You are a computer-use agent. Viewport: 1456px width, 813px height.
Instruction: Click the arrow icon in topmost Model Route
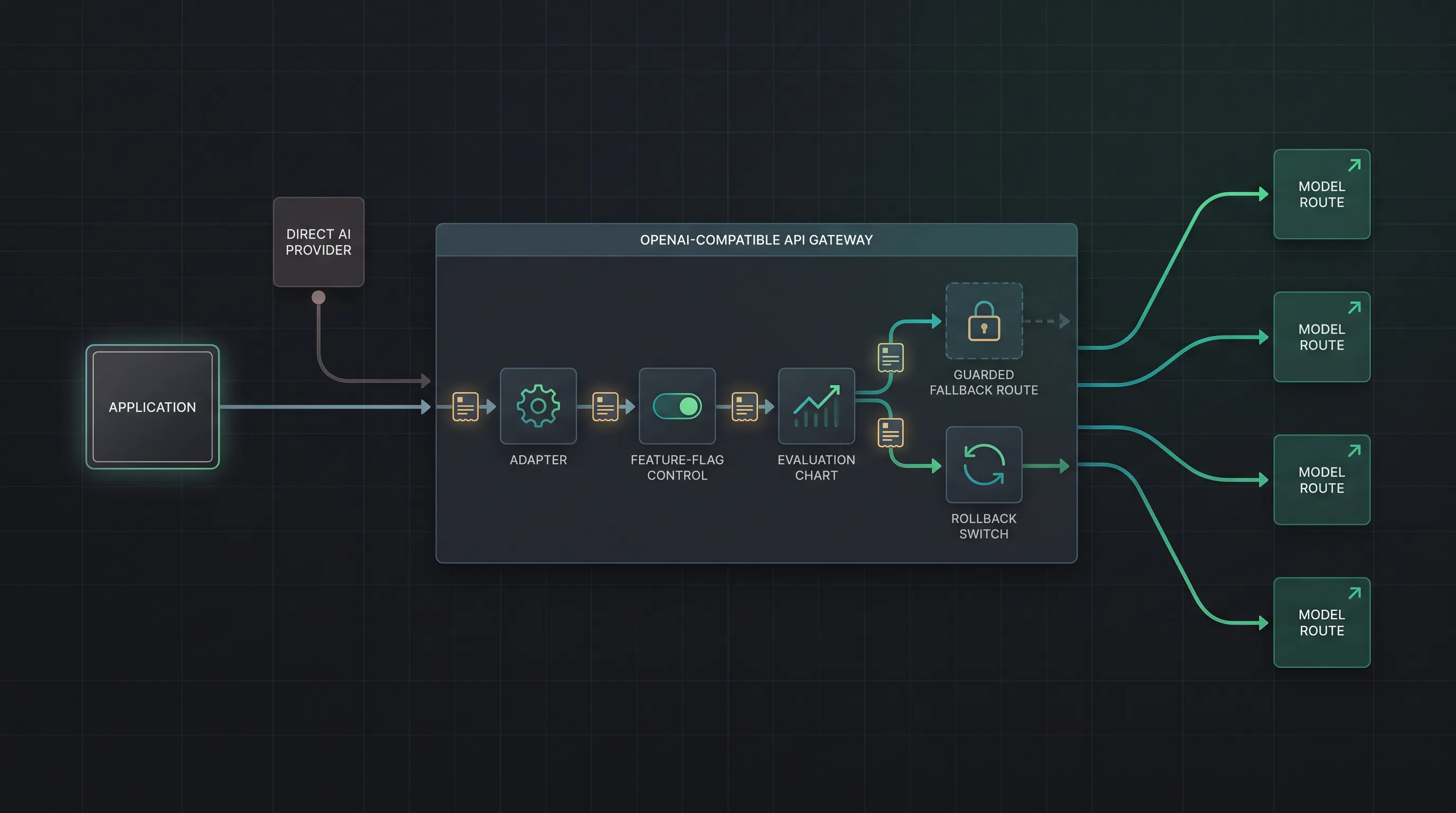[1354, 165]
